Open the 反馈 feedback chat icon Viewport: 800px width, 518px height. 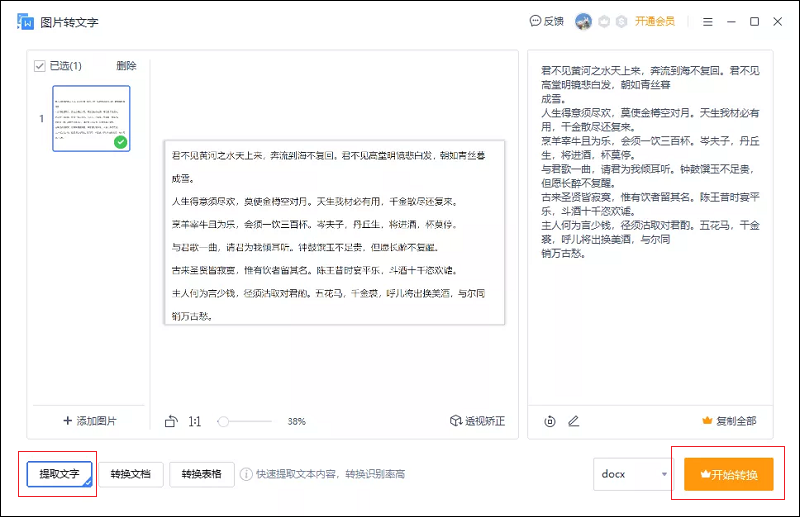tap(535, 21)
